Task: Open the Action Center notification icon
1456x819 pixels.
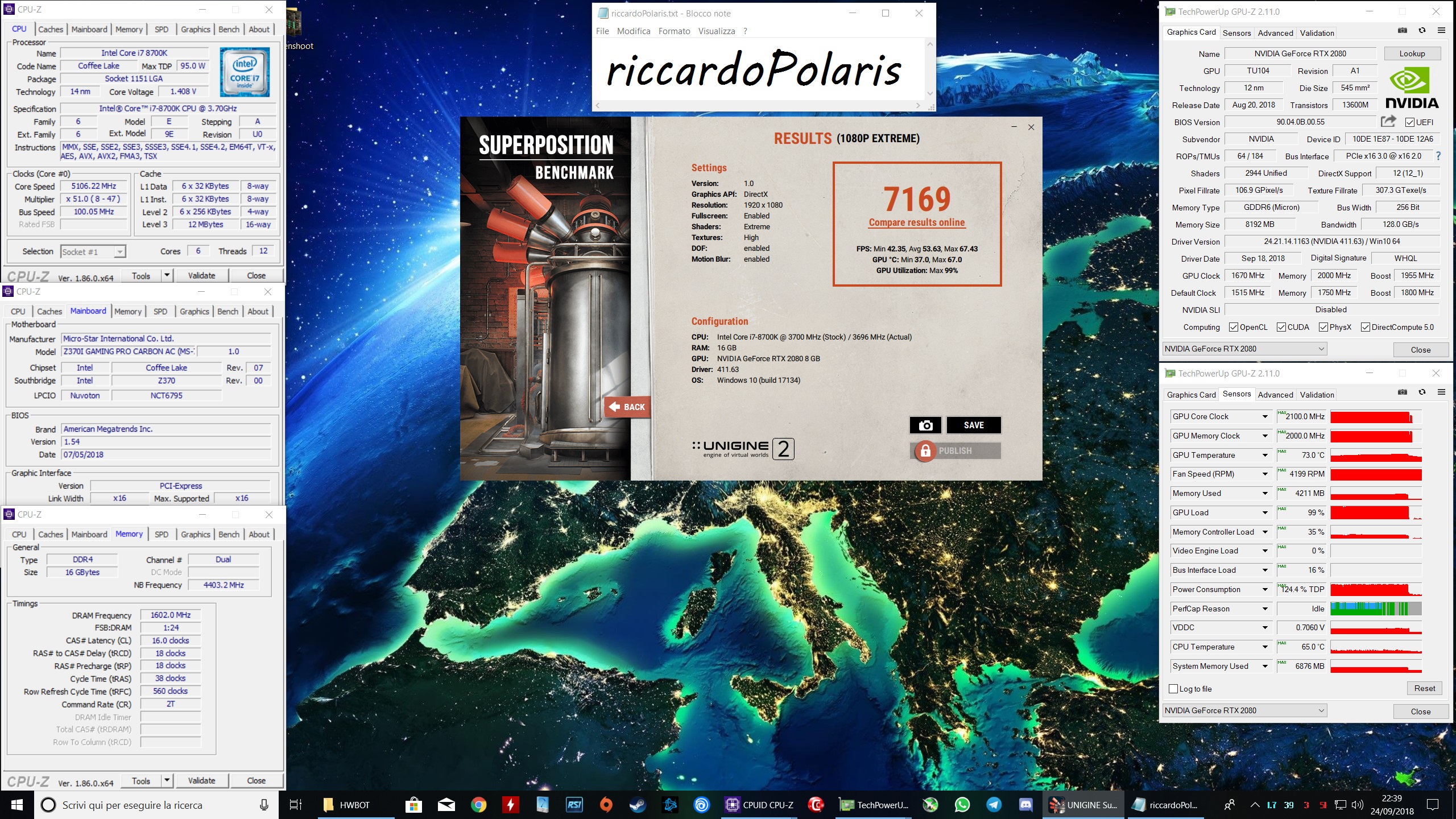Action: coord(1433,805)
